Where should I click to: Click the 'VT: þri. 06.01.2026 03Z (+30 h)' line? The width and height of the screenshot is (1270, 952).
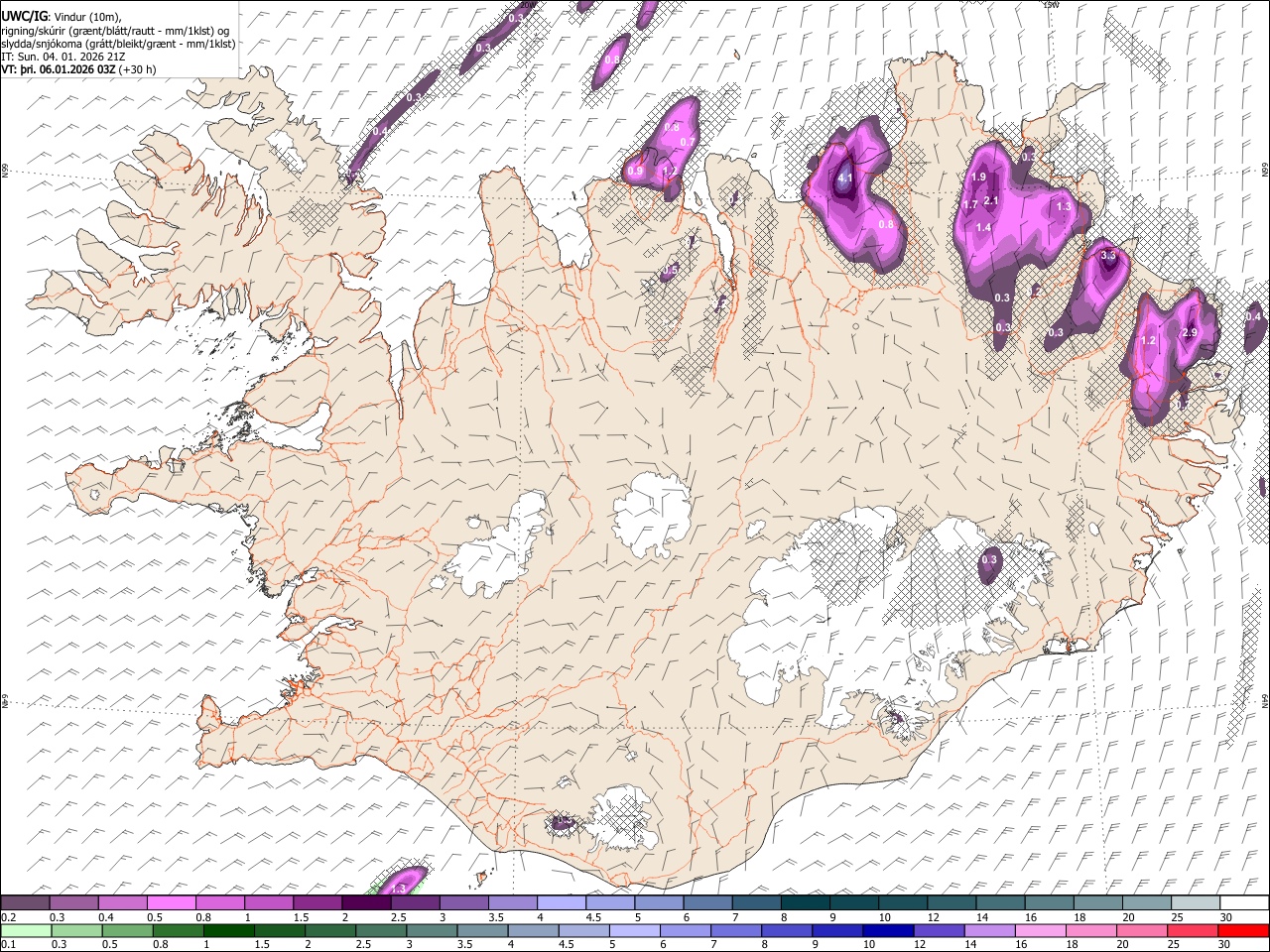point(78,69)
